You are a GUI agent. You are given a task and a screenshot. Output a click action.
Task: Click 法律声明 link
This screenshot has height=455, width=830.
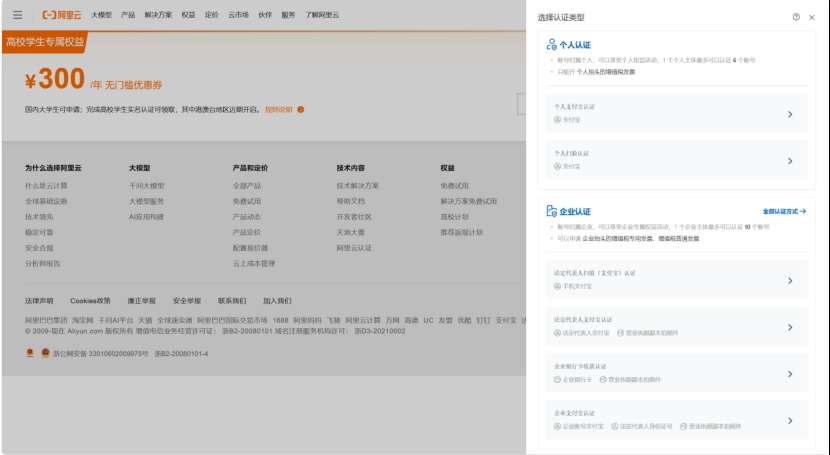pos(39,301)
